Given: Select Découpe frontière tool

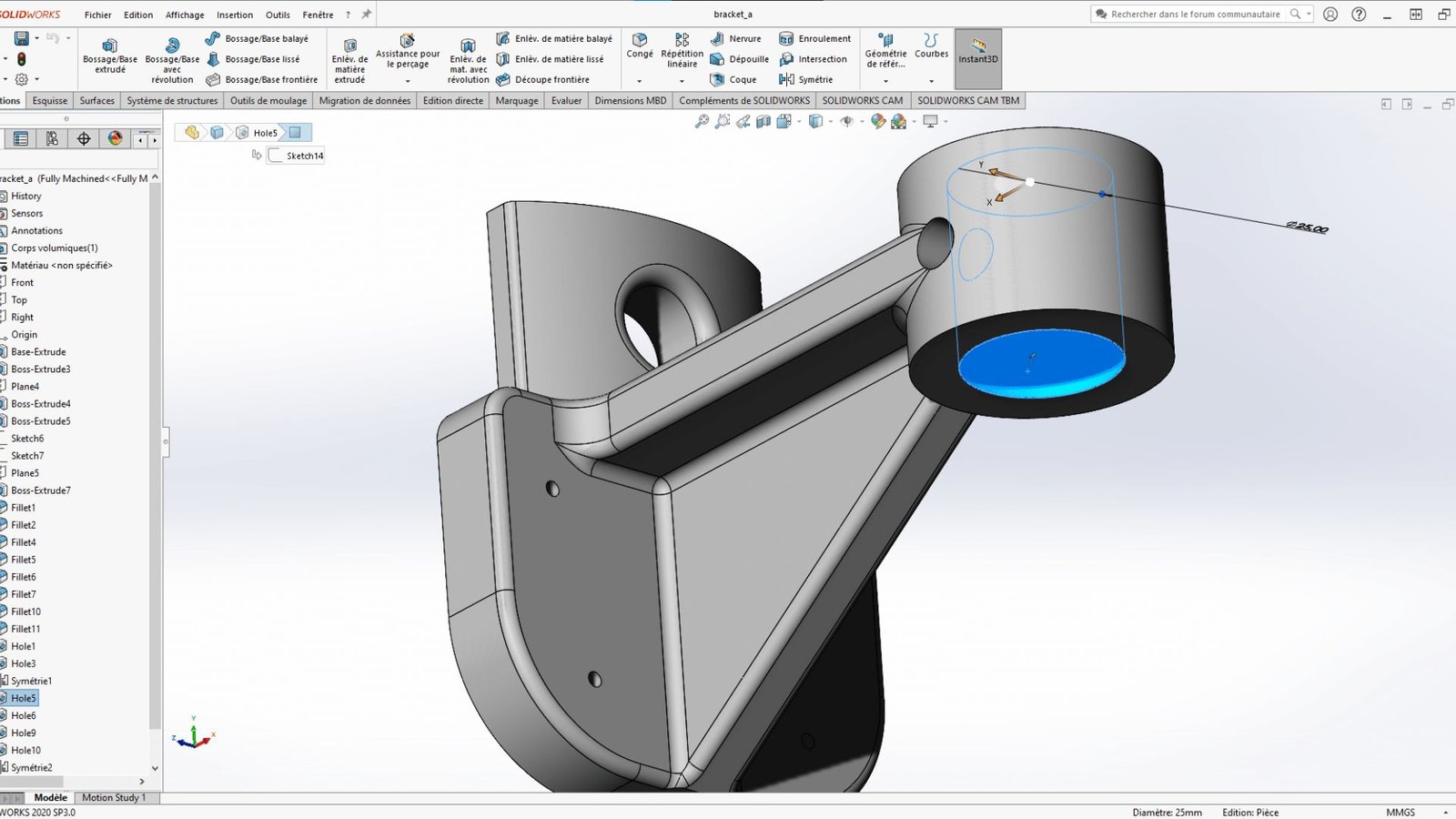Looking at the screenshot, I should pos(542,79).
